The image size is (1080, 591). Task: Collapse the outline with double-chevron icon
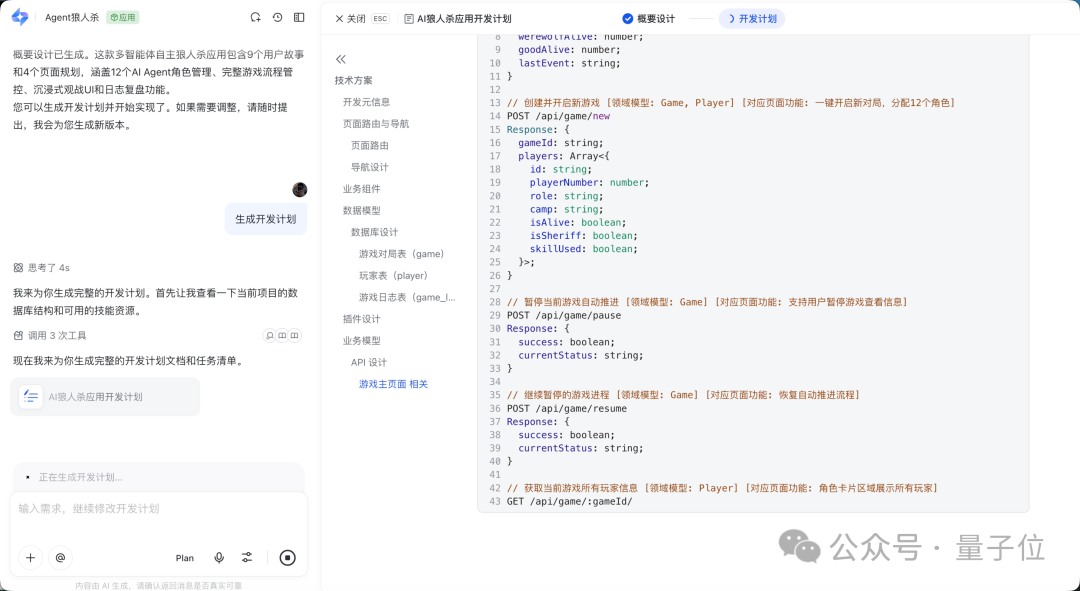click(x=341, y=59)
